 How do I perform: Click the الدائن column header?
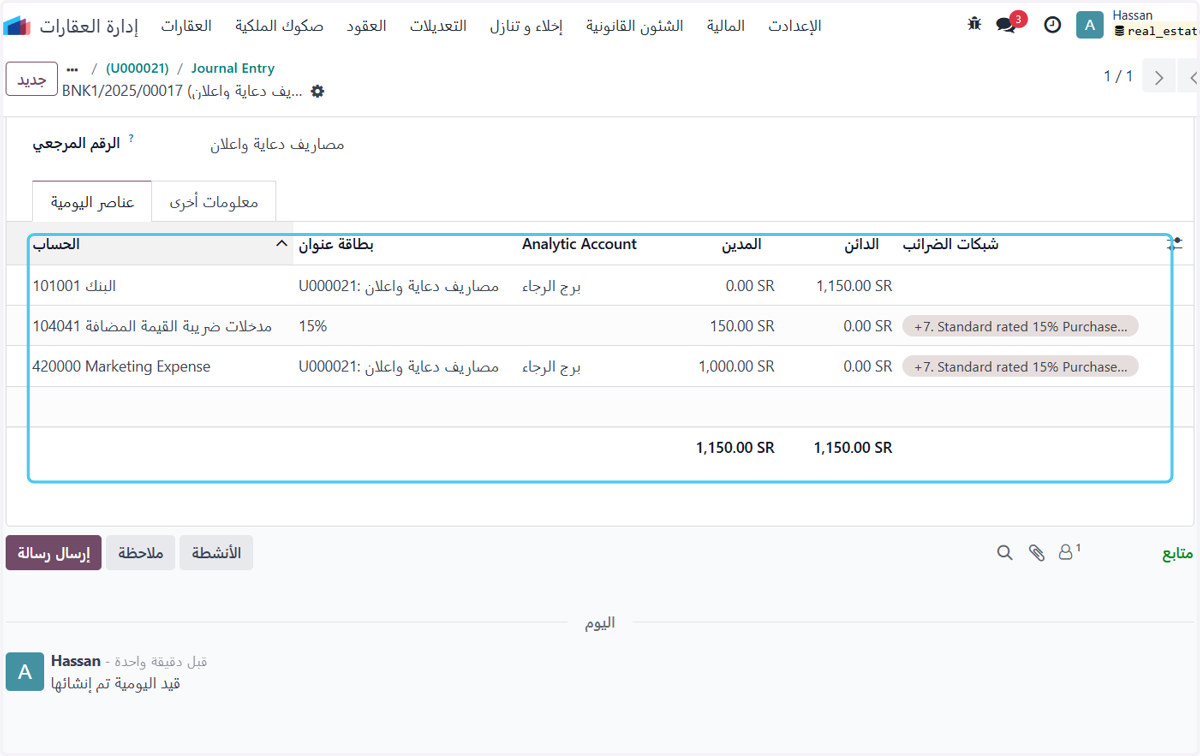(860, 244)
